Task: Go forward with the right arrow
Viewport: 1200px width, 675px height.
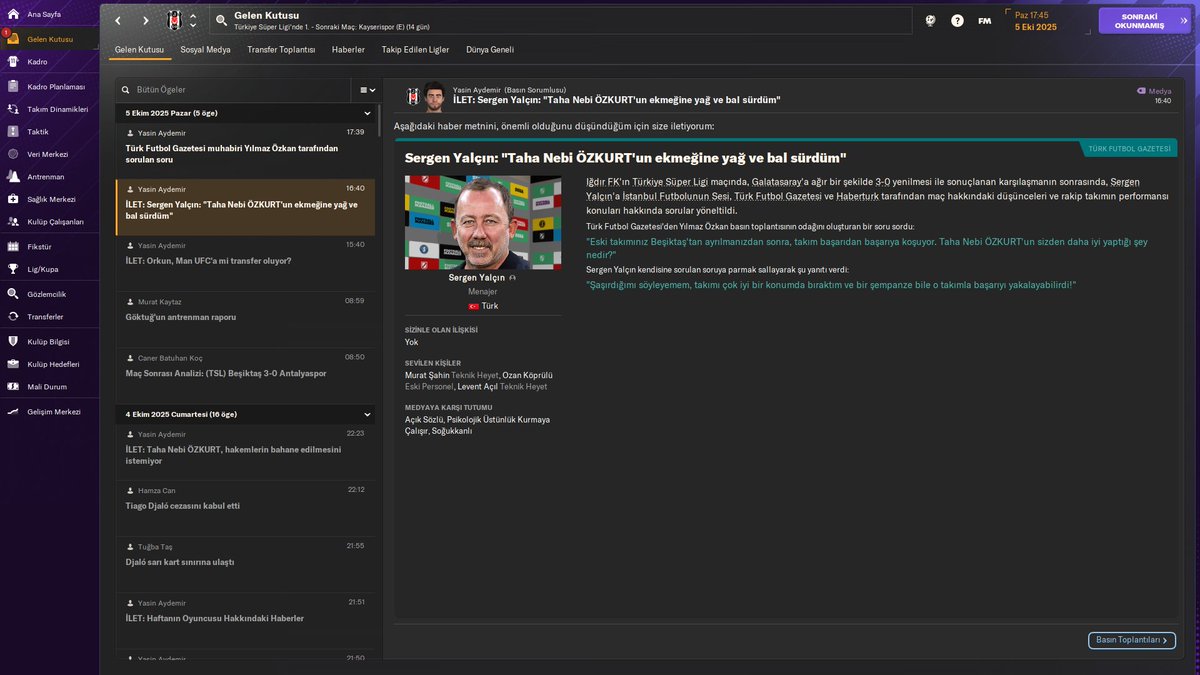Action: click(x=145, y=21)
